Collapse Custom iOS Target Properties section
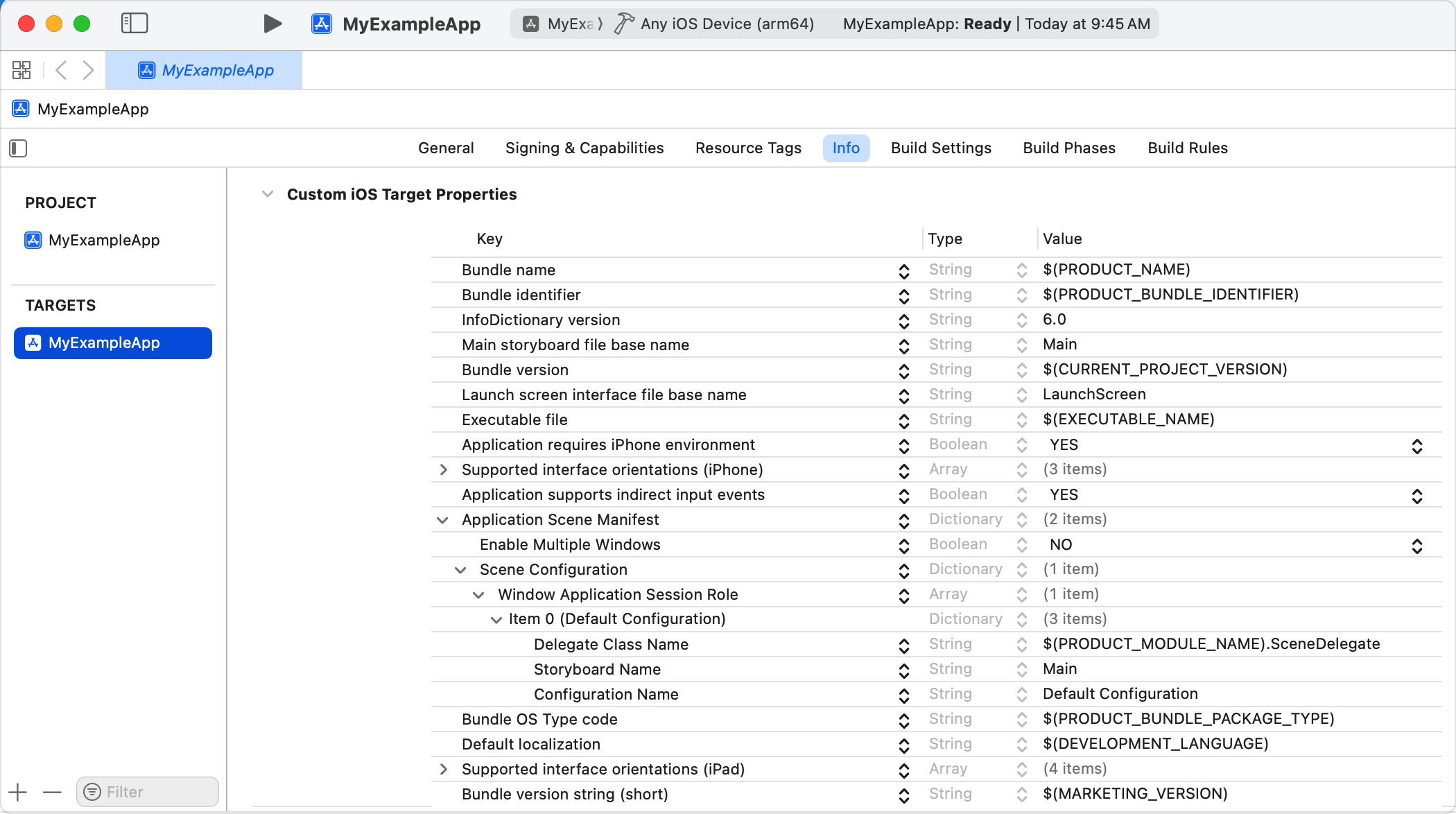 coord(268,194)
